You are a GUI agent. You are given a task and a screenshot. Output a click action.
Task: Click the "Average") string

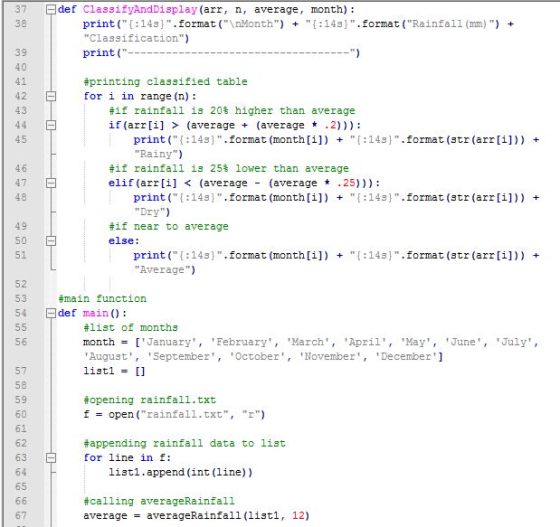tap(165, 270)
